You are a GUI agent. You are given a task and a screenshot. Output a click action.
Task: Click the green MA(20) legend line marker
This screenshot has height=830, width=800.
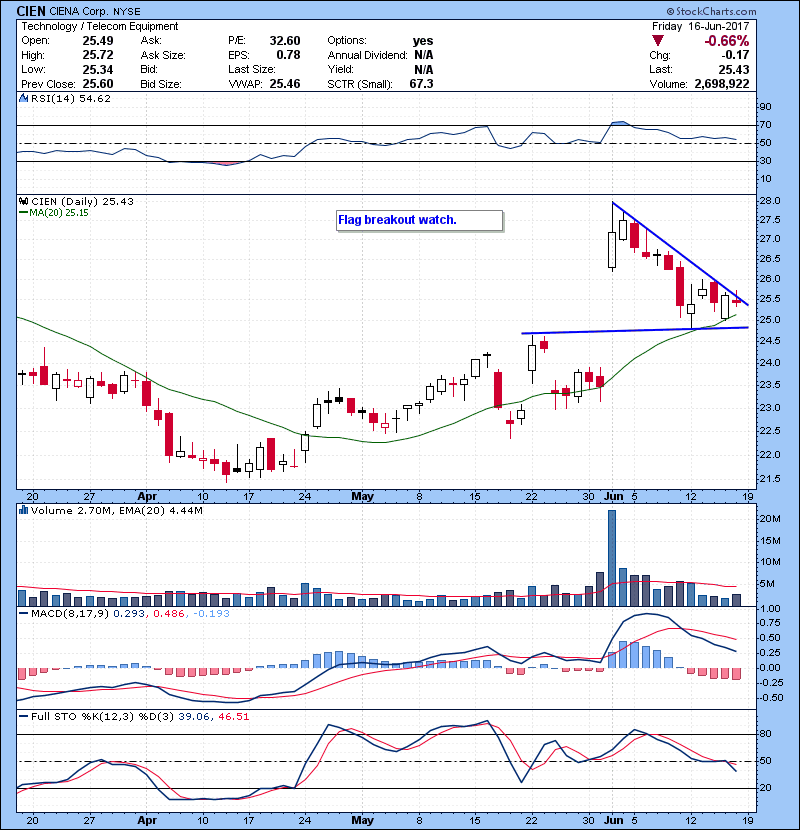click(x=23, y=213)
